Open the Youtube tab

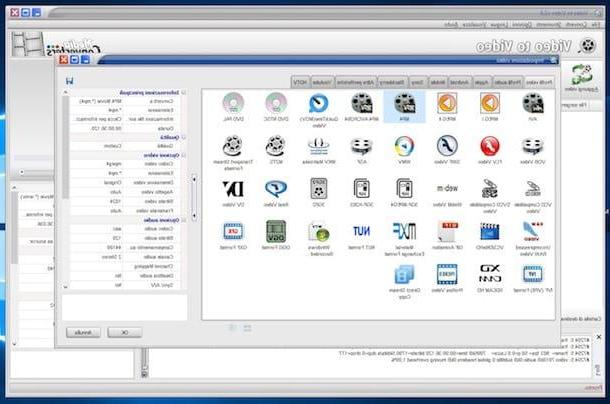point(323,83)
